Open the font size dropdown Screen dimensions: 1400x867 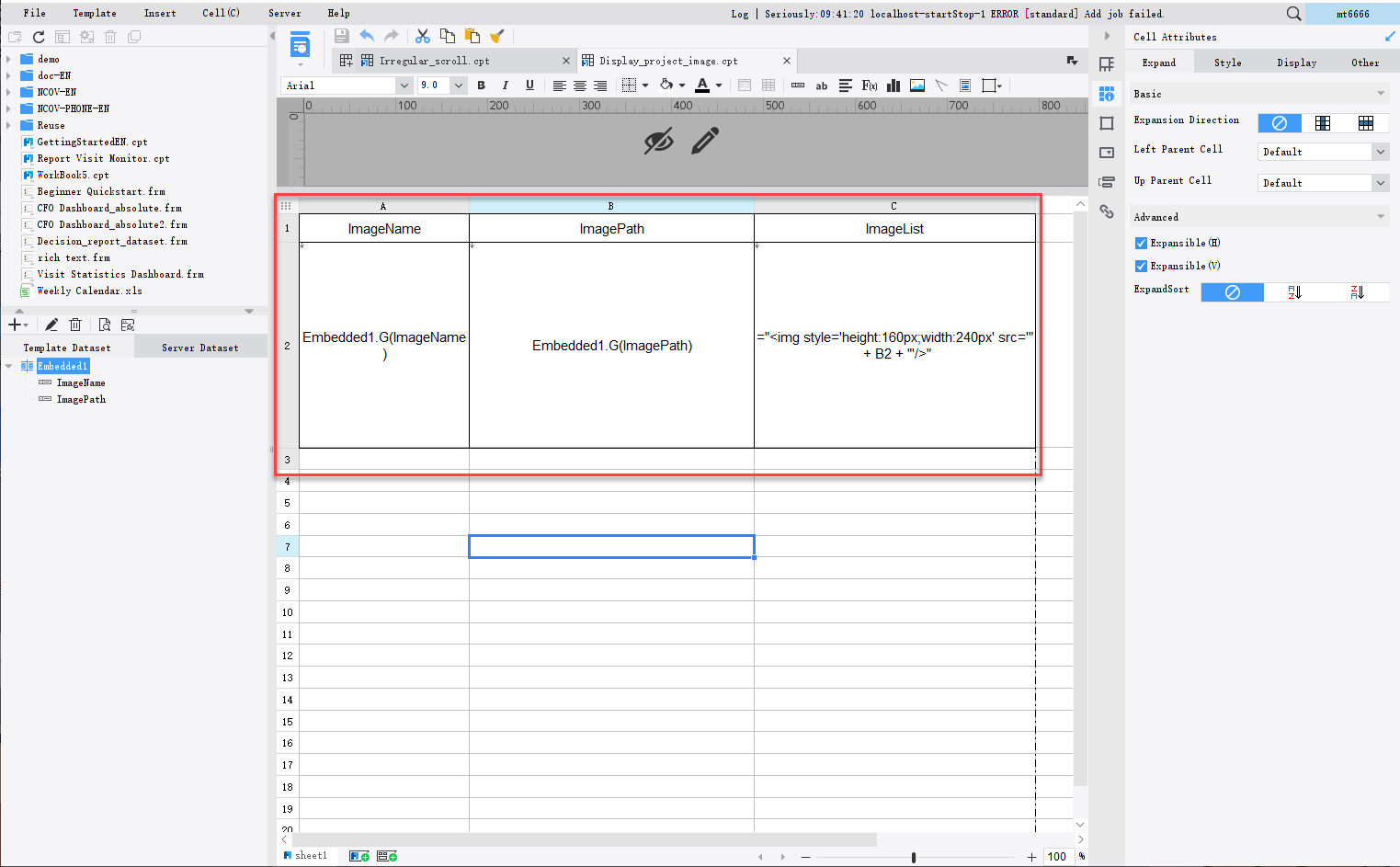(458, 85)
